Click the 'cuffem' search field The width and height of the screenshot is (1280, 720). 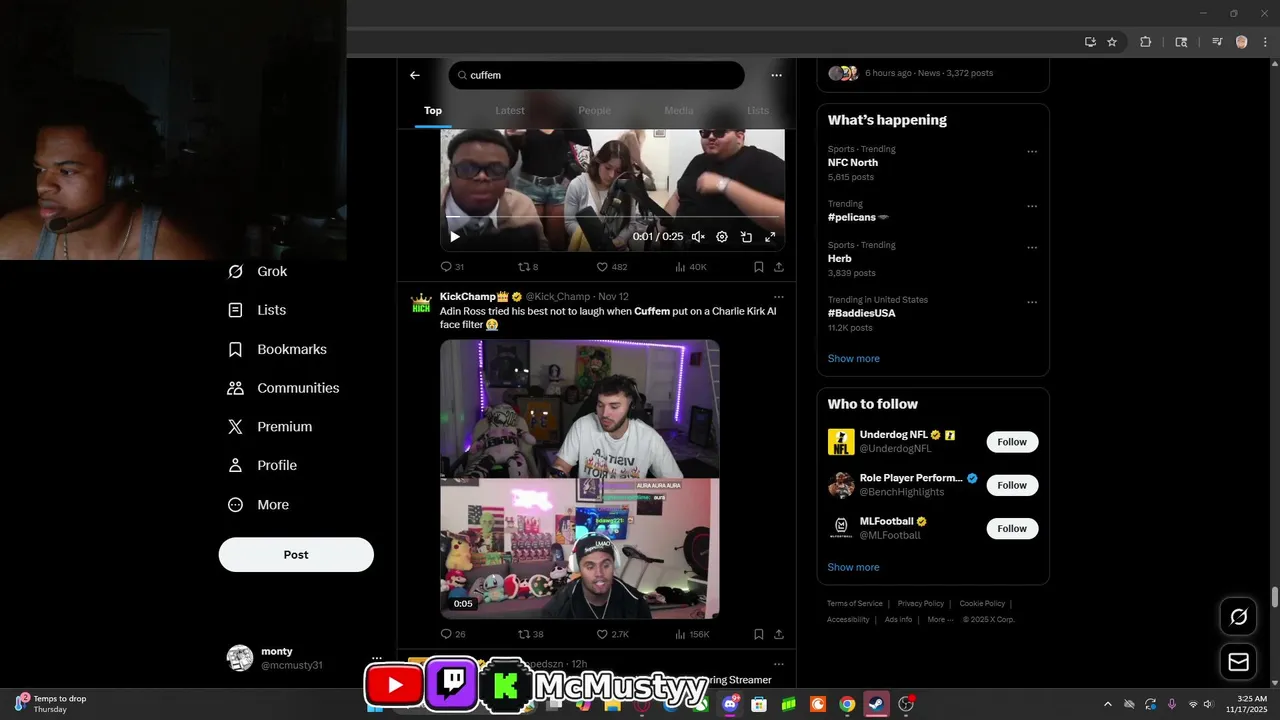[x=597, y=75]
